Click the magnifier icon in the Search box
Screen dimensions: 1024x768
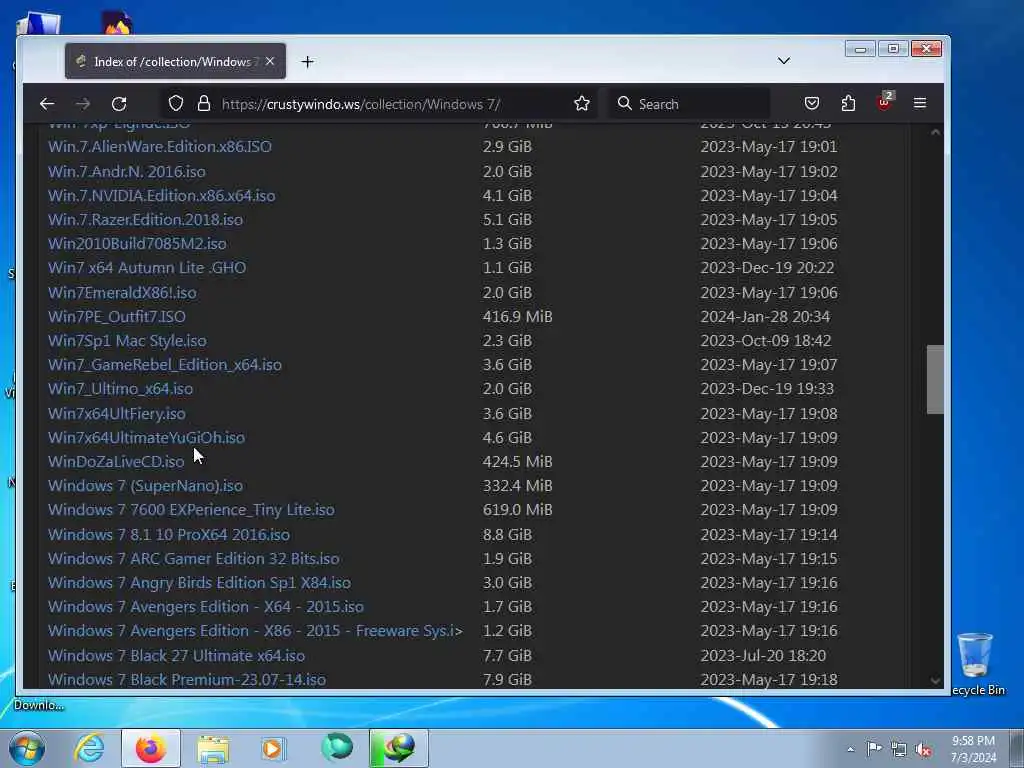tap(624, 103)
